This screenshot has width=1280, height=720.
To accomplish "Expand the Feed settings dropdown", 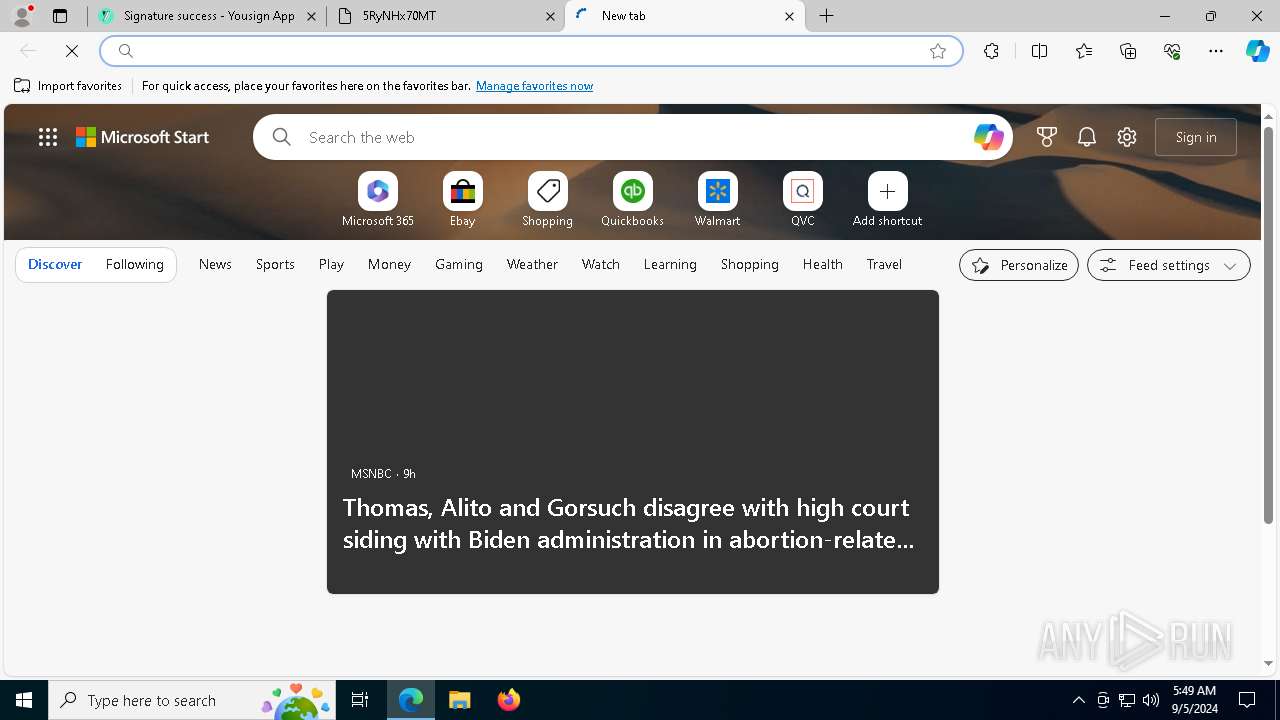I will (1169, 265).
